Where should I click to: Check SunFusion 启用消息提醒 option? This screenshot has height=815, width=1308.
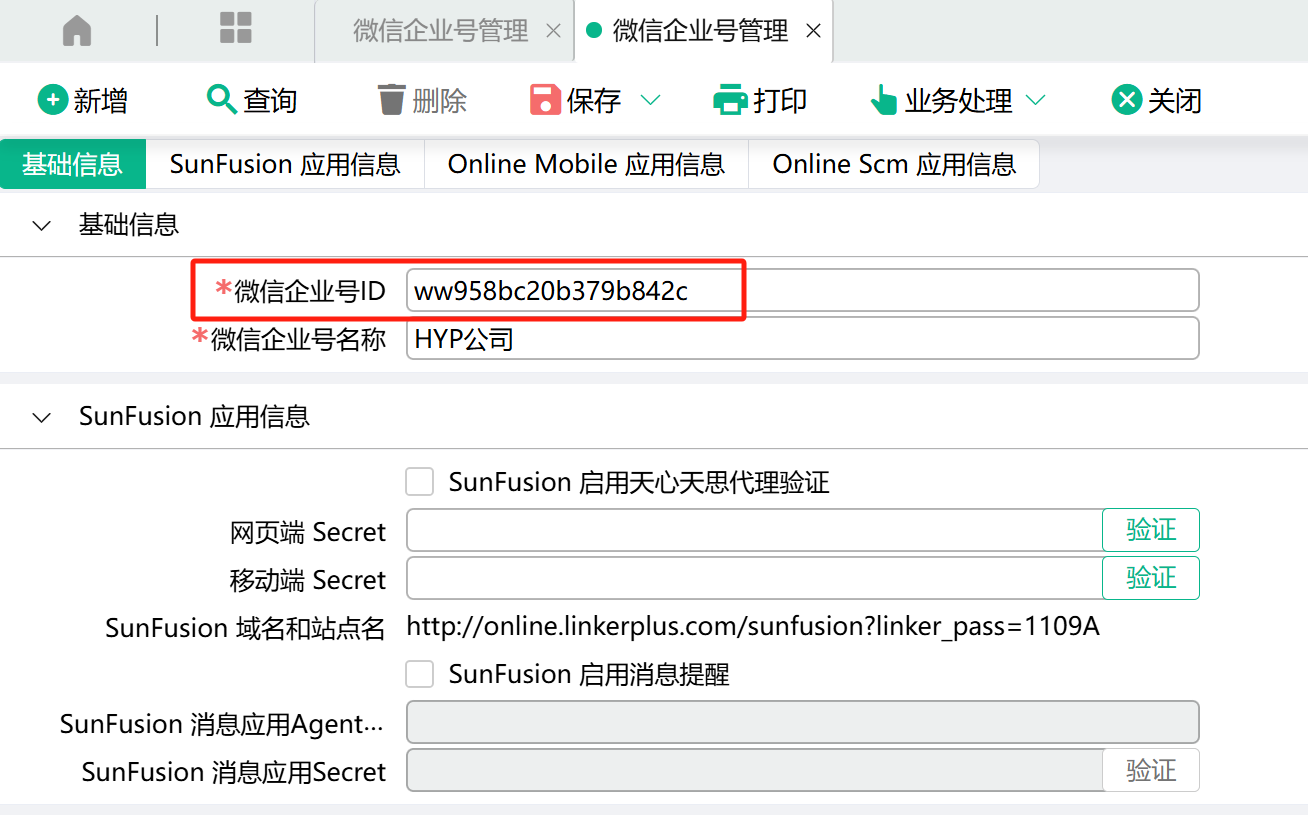click(420, 674)
